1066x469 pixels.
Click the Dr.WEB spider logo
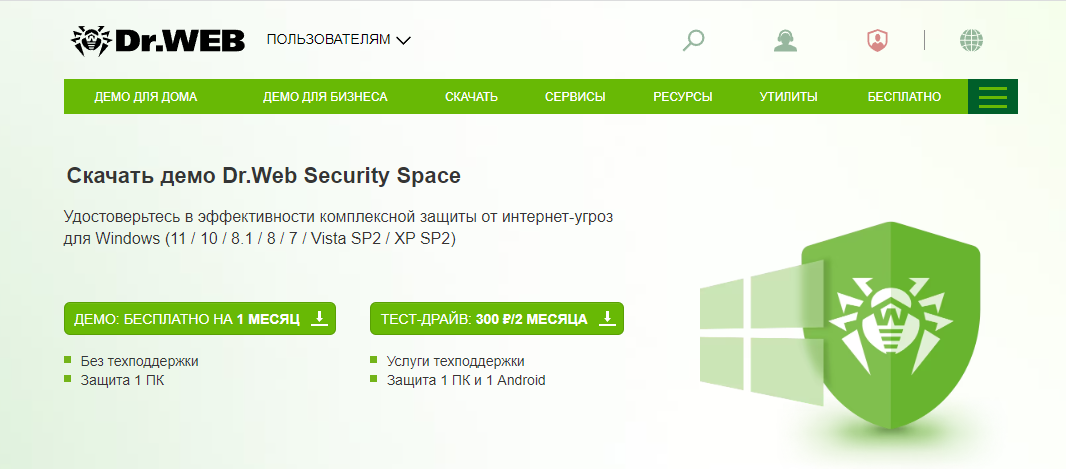tap(159, 40)
